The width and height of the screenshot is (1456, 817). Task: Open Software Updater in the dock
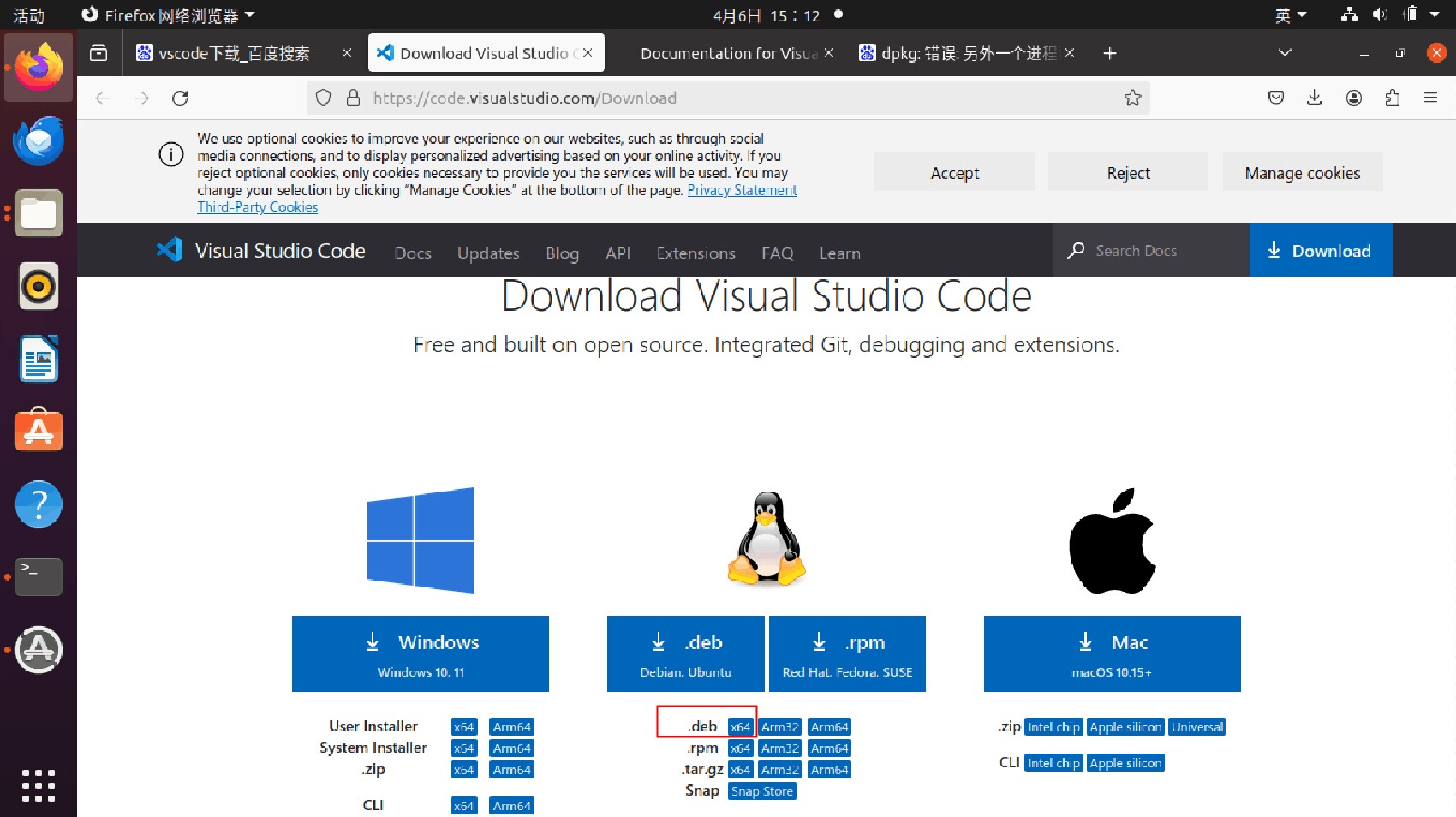click(39, 650)
